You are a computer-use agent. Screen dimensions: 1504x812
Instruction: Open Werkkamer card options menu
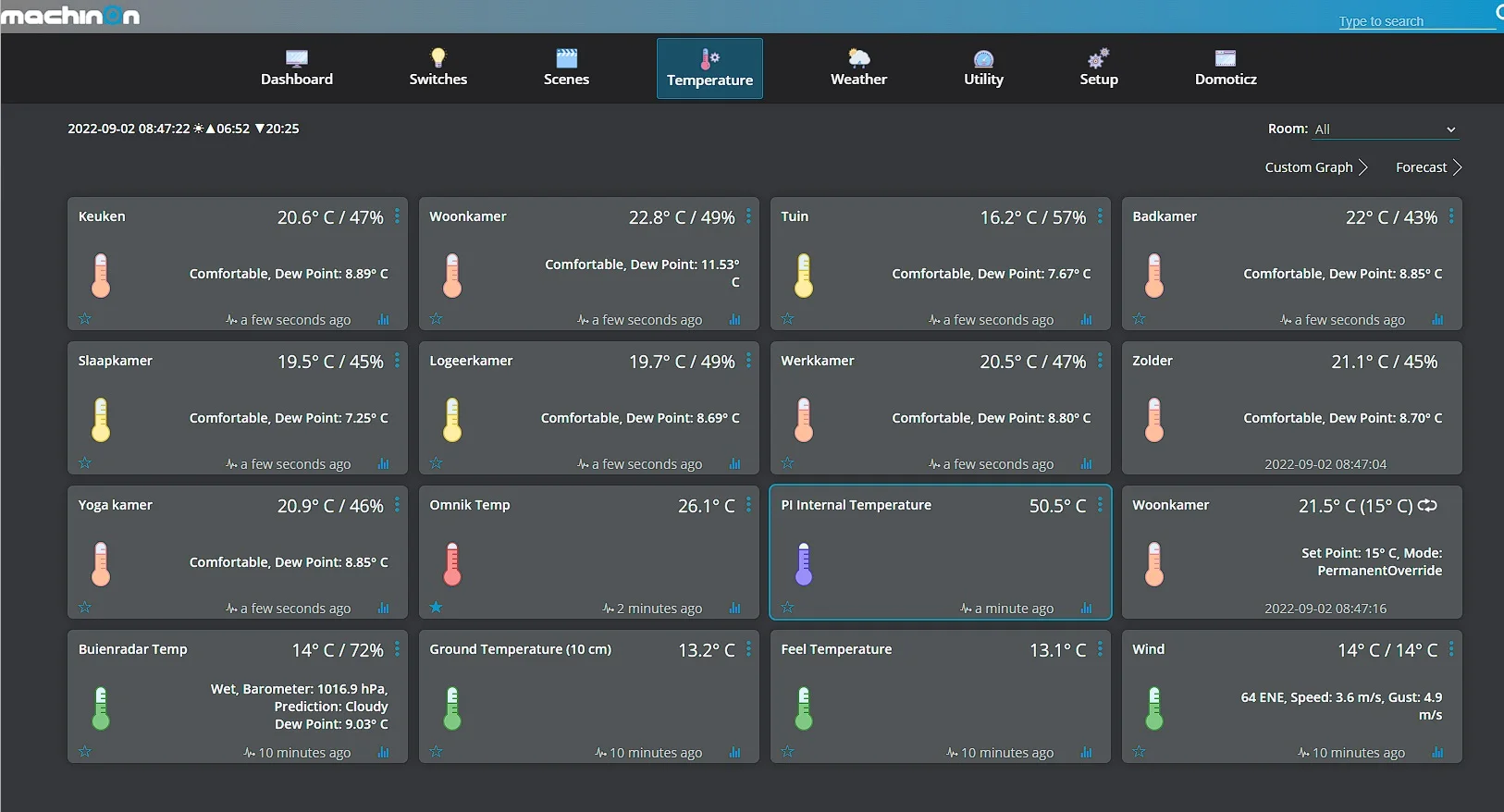coord(1101,361)
